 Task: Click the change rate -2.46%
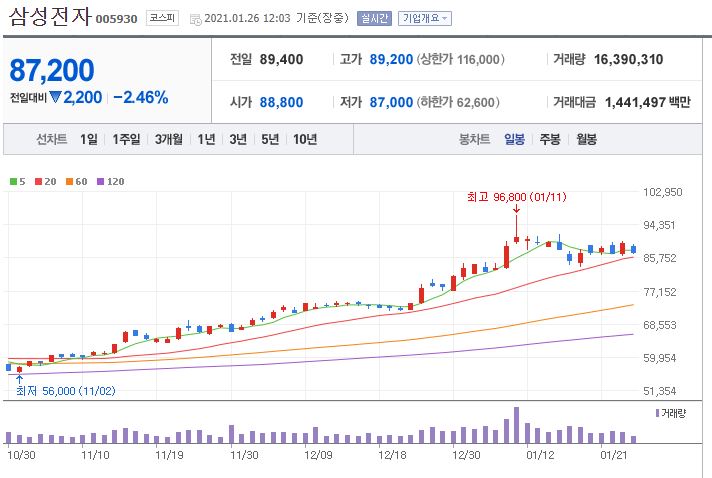141,97
